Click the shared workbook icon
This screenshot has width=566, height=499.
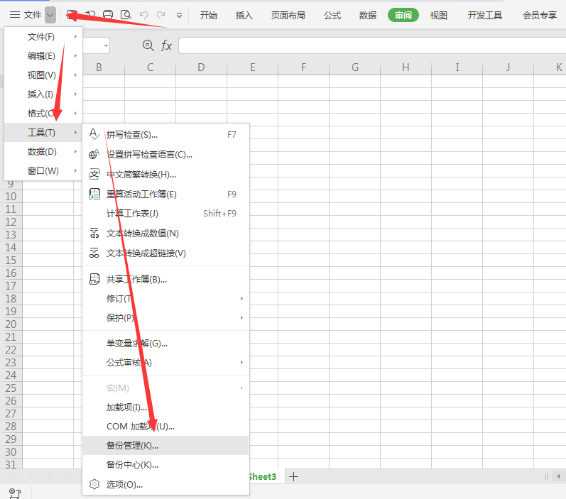(94, 279)
